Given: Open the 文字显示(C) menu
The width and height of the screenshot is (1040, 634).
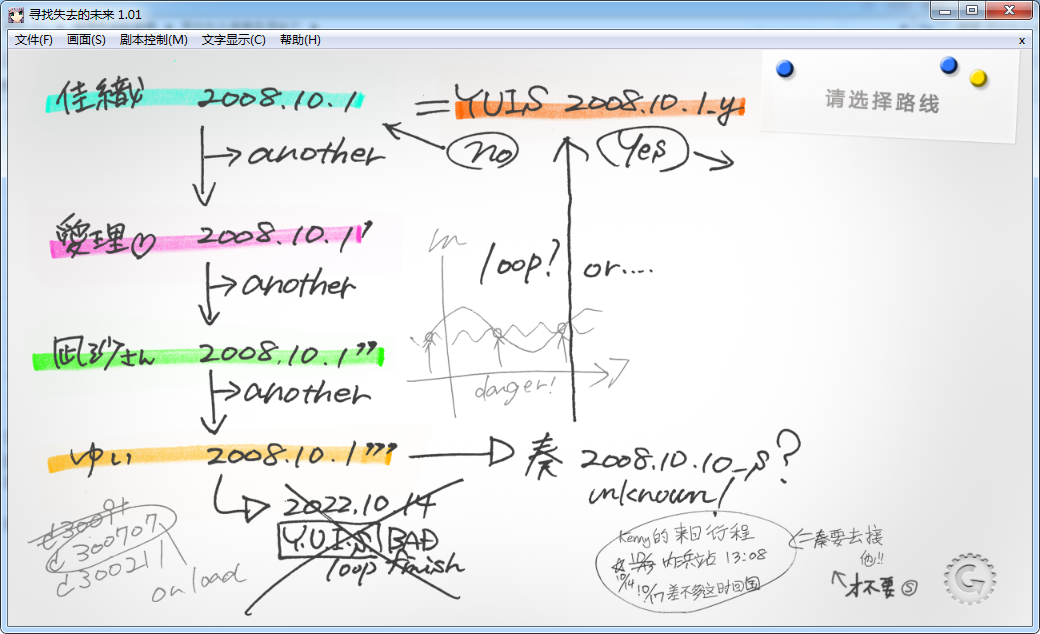Looking at the screenshot, I should point(233,40).
